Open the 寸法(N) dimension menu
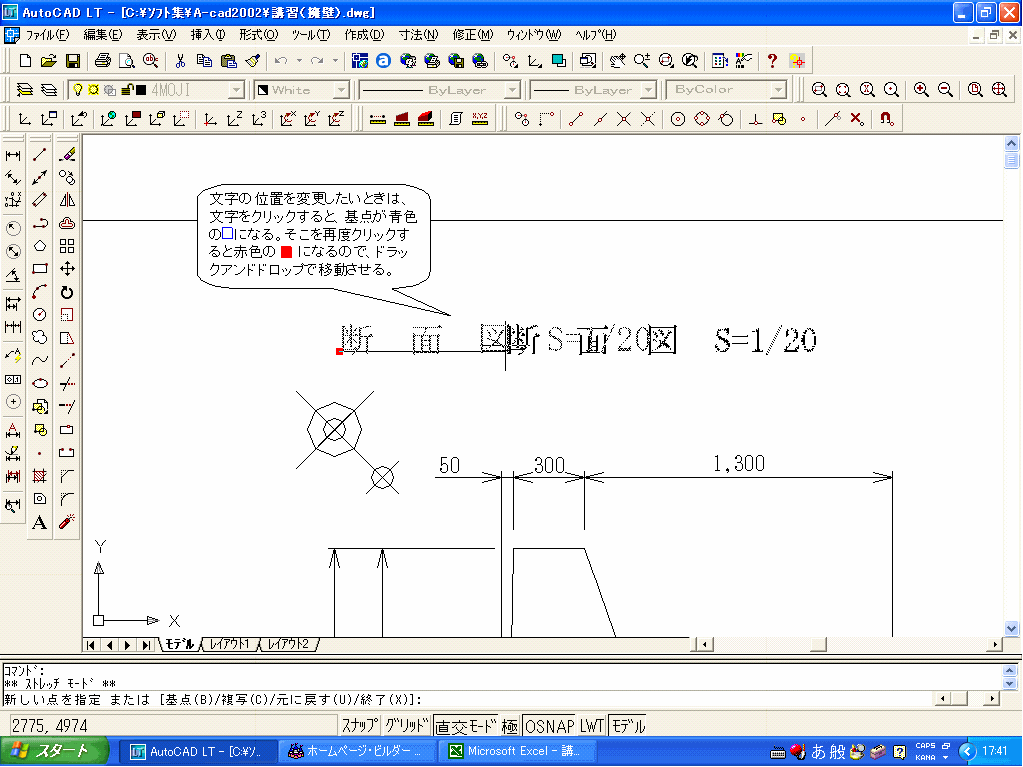 (418, 35)
